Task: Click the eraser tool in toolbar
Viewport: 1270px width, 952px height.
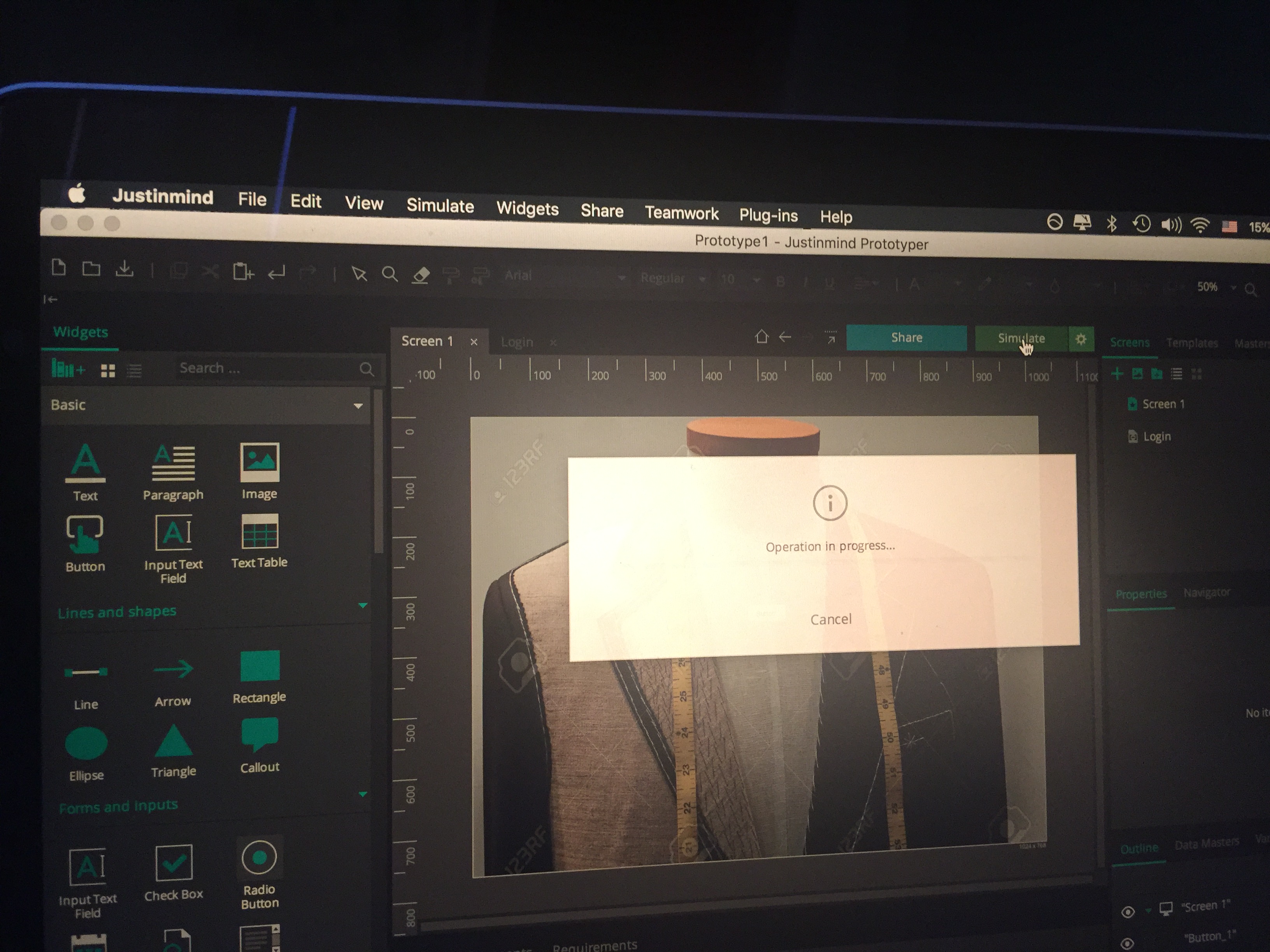Action: (421, 275)
